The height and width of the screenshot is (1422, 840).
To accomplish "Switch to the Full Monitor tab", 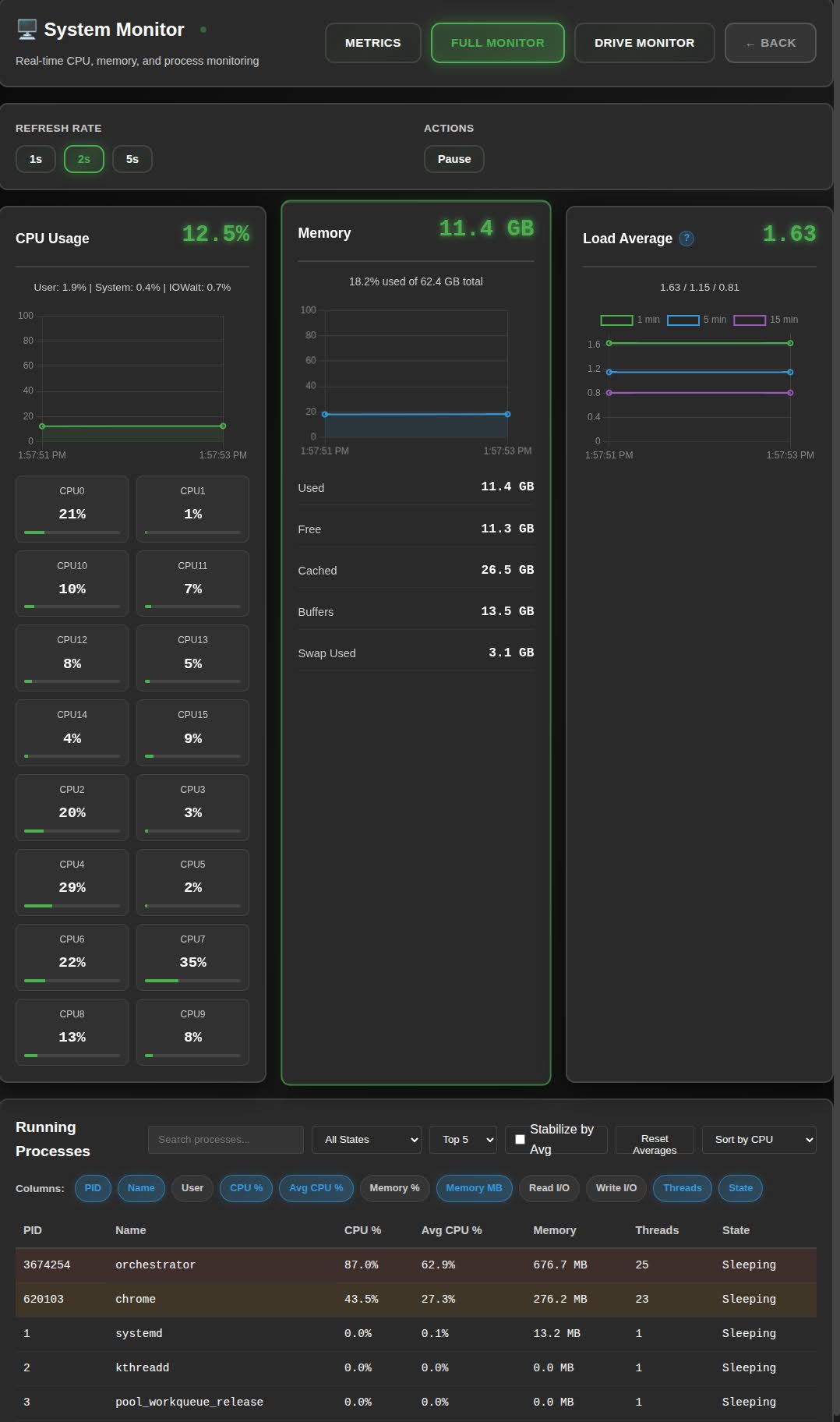I will 498,43.
